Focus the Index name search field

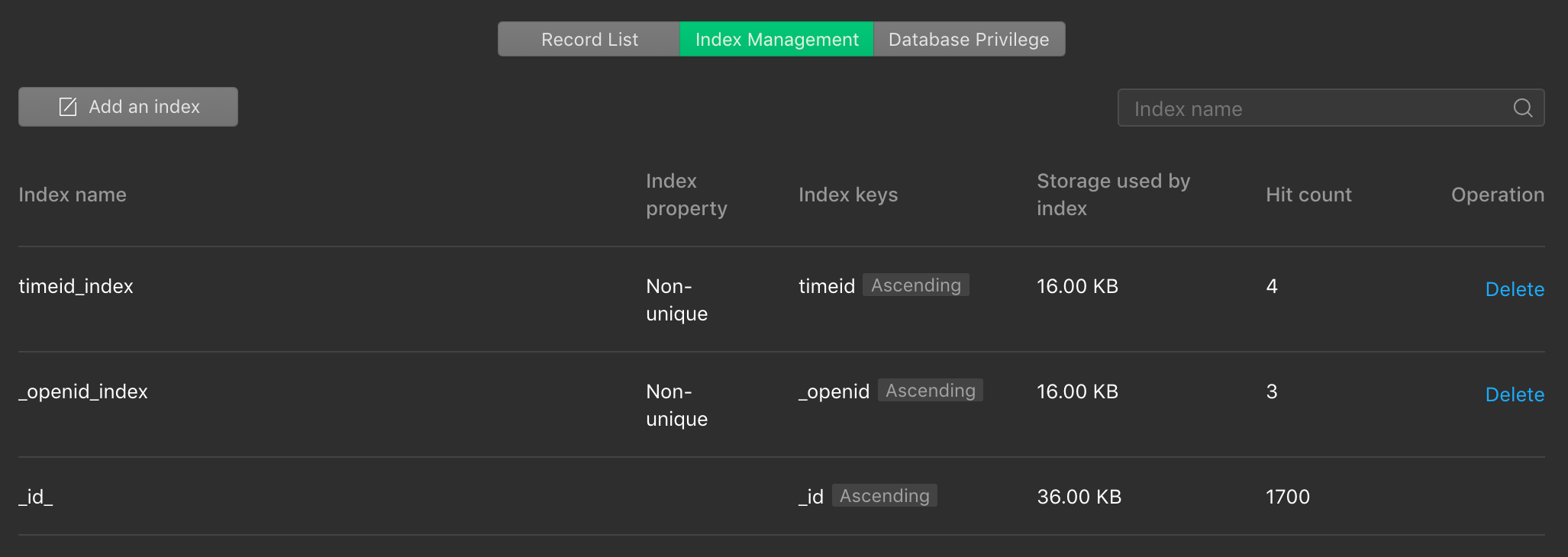(x=1313, y=108)
